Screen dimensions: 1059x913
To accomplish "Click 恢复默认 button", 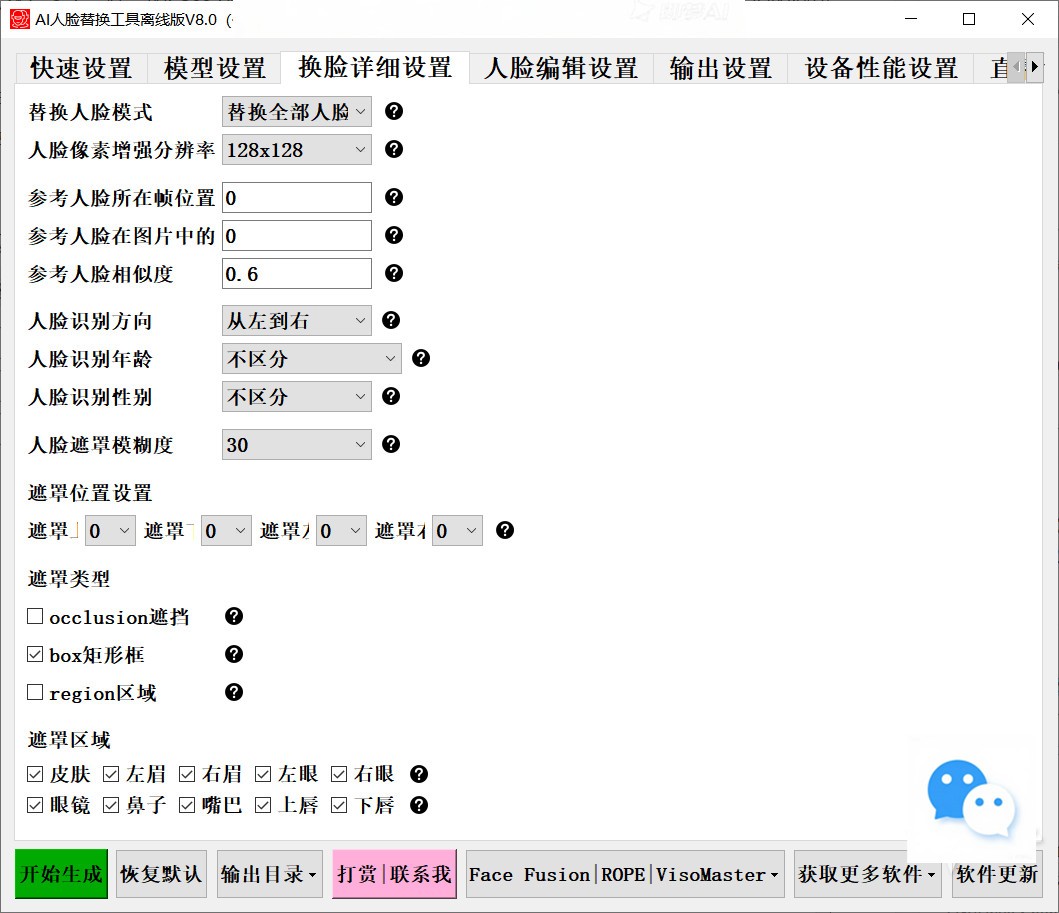I will pyautogui.click(x=161, y=874).
